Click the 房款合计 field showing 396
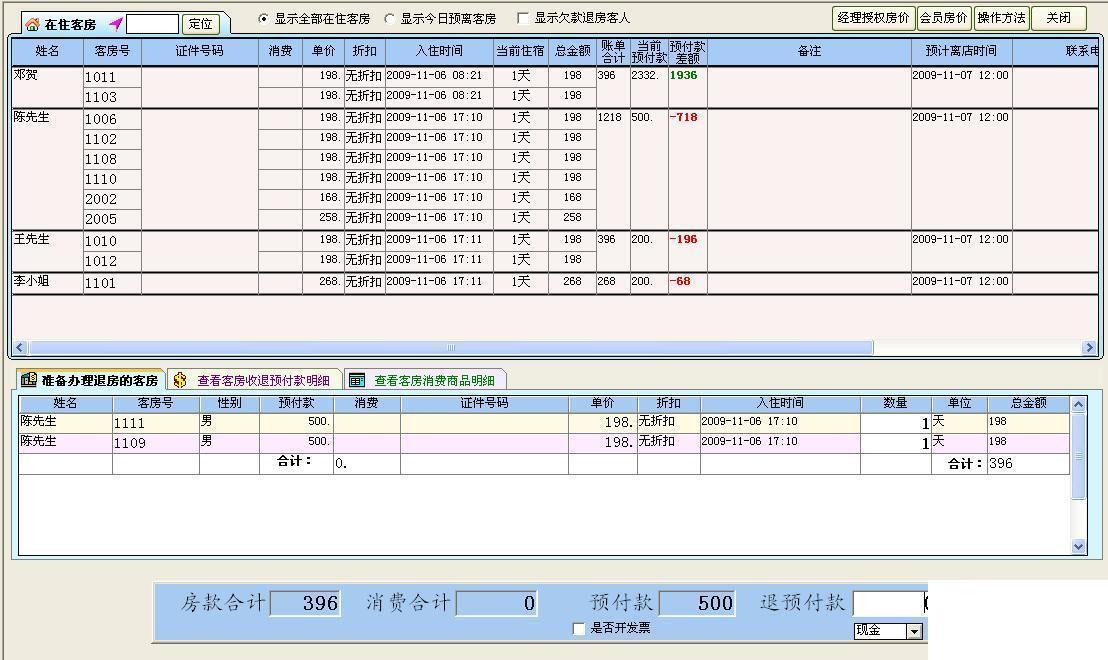Image resolution: width=1108 pixels, height=660 pixels. [305, 603]
